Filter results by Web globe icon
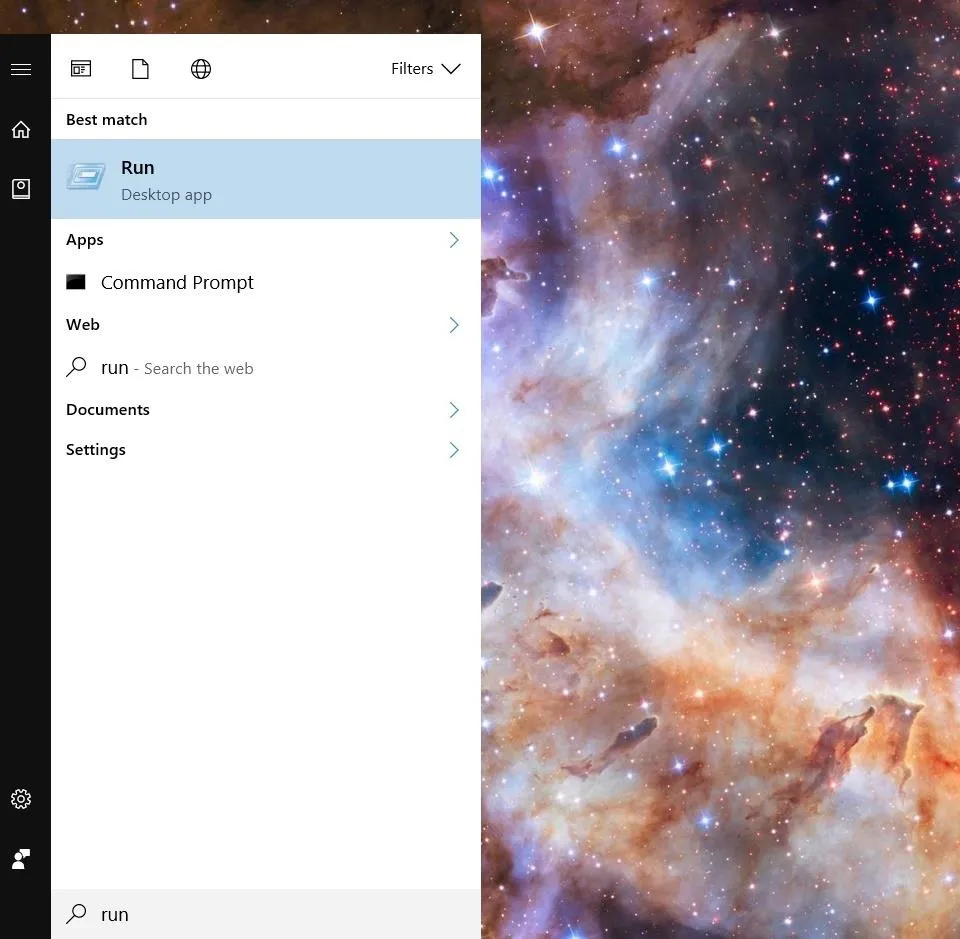 (x=201, y=69)
